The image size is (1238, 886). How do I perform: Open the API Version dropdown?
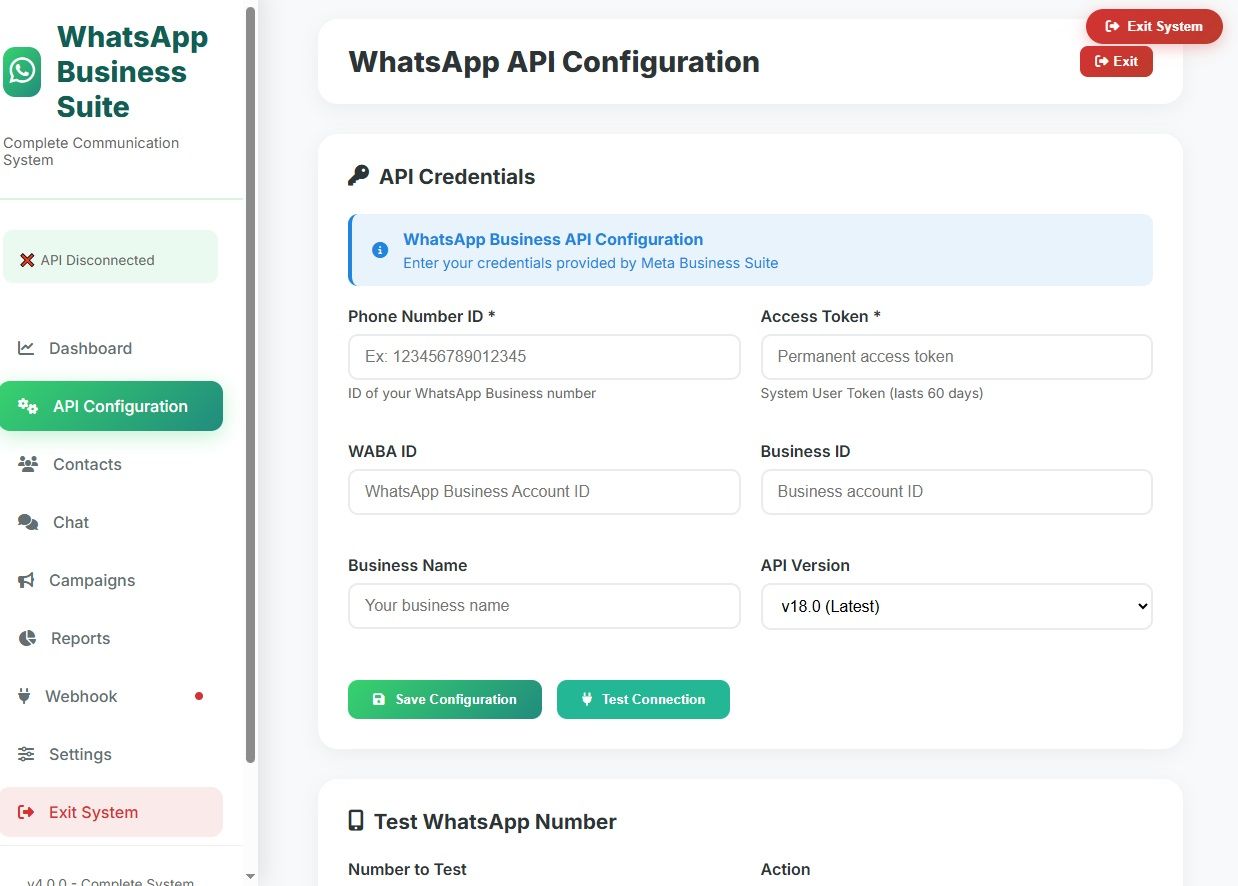pyautogui.click(x=956, y=606)
